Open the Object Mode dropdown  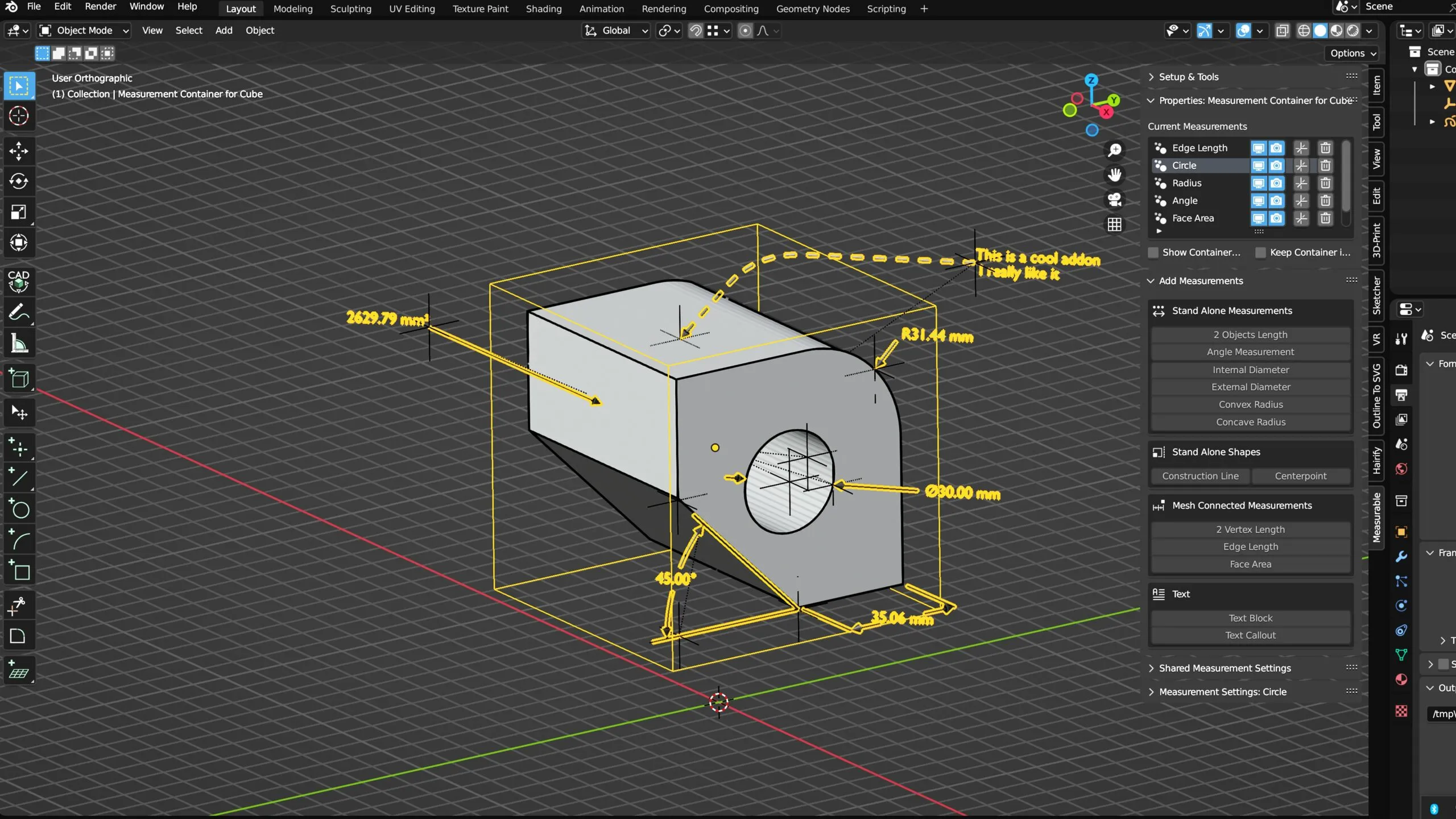(84, 31)
